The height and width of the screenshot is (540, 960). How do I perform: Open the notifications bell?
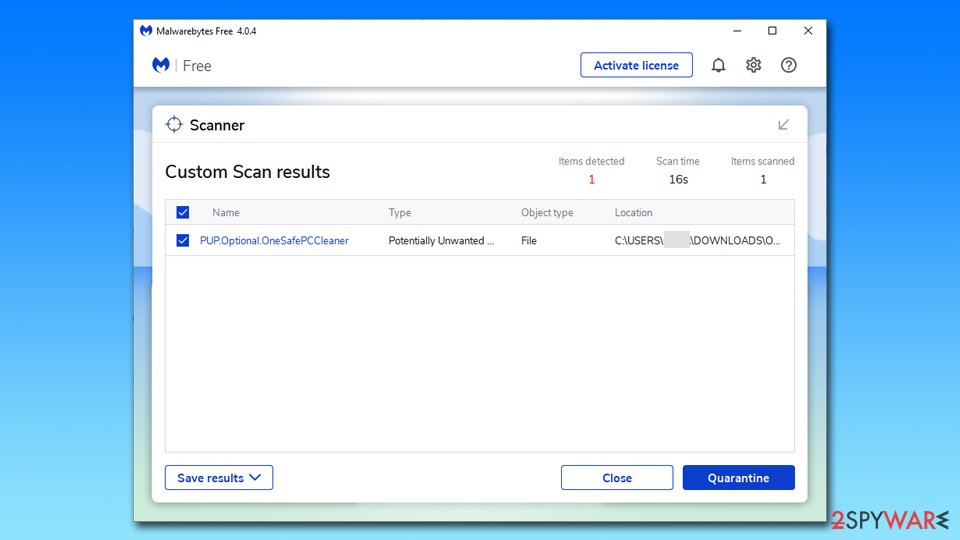click(x=718, y=65)
